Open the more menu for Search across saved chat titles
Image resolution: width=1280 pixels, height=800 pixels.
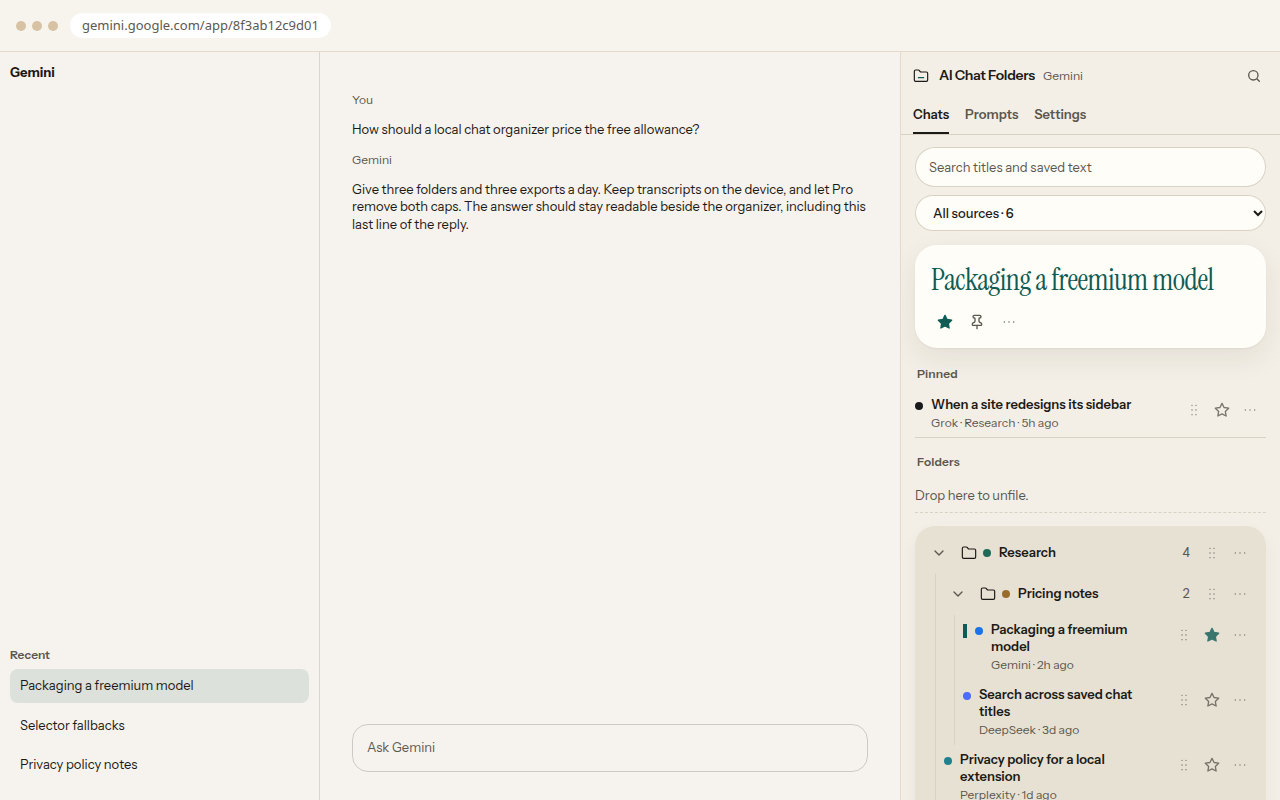click(x=1240, y=700)
